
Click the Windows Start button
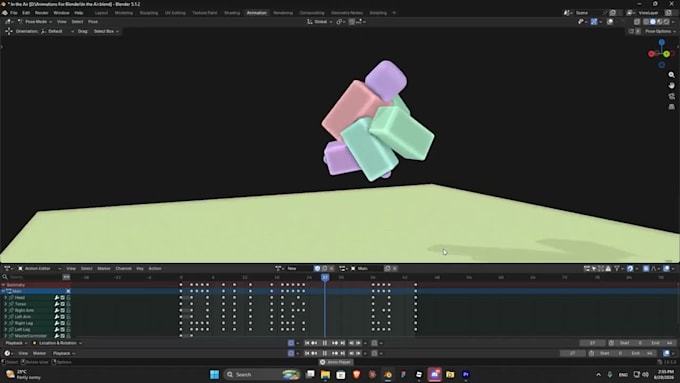click(214, 374)
